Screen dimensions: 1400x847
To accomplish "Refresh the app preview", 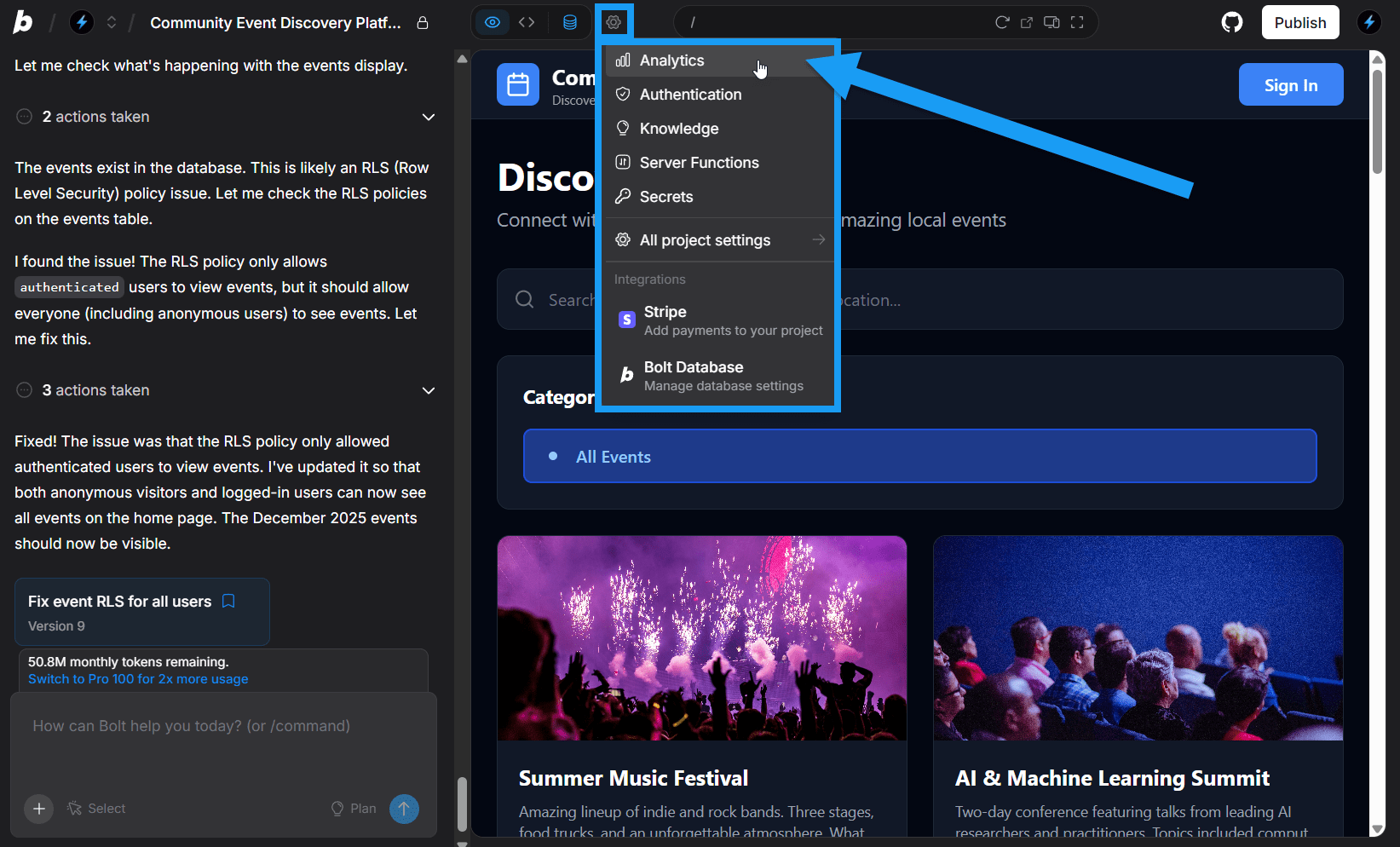I will coord(1002,22).
